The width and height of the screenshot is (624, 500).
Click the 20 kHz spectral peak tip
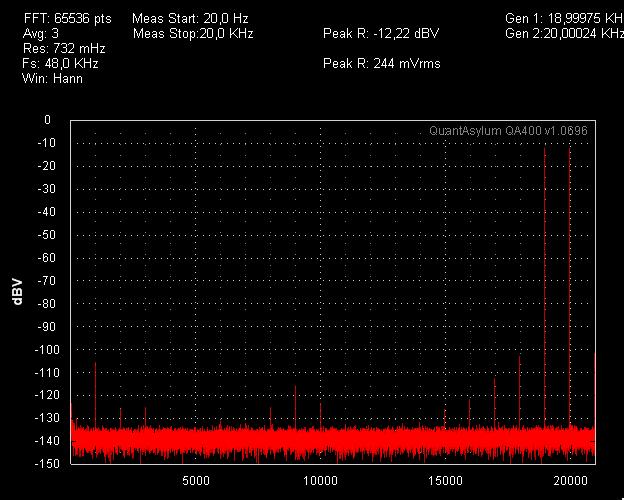pos(570,149)
